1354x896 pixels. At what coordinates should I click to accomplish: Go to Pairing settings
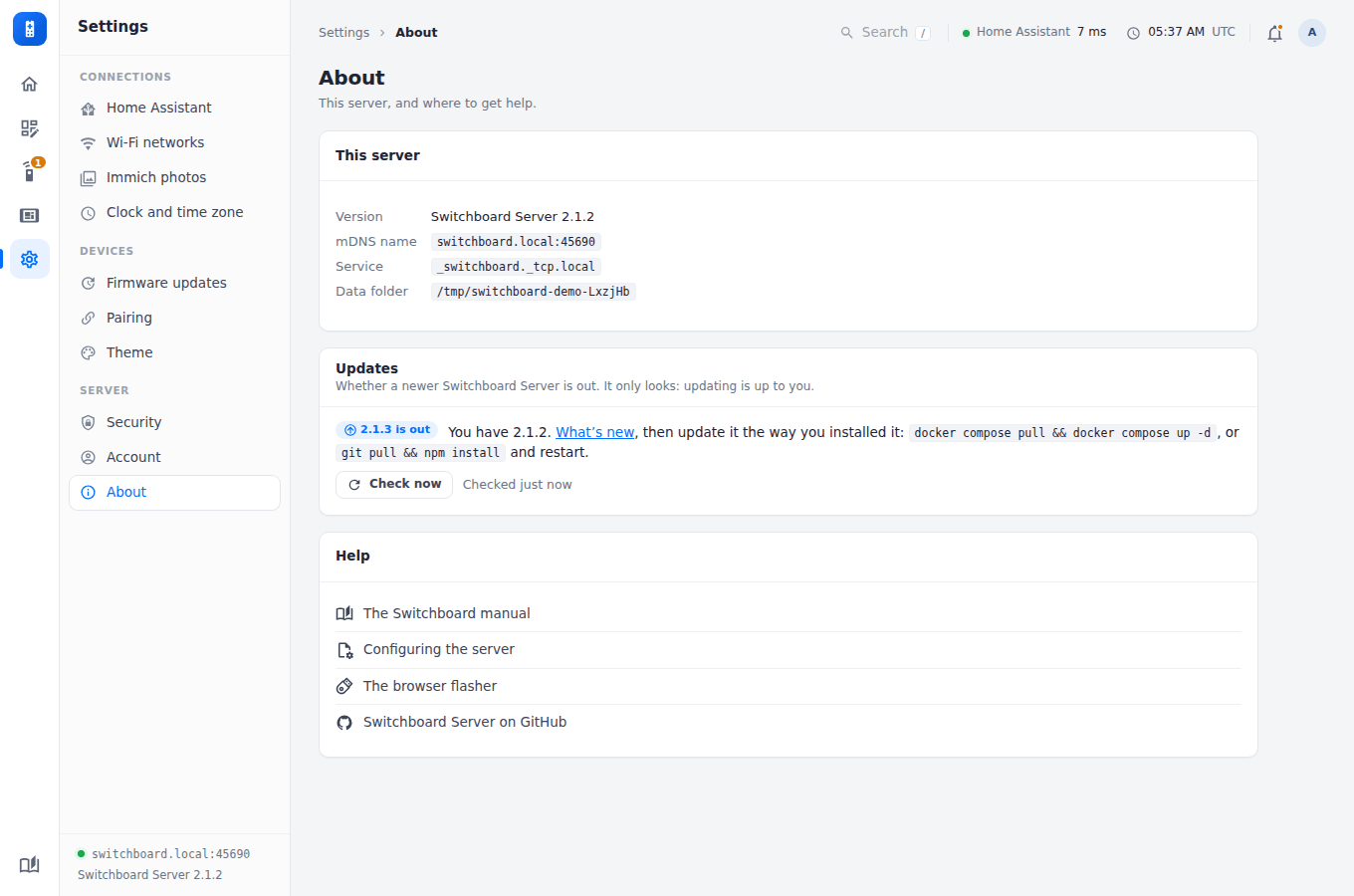174,319
